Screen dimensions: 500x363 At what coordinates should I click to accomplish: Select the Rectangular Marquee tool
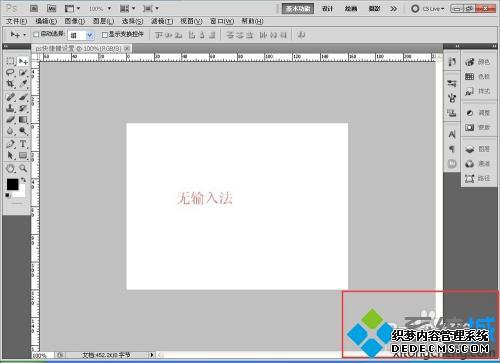pos(10,61)
